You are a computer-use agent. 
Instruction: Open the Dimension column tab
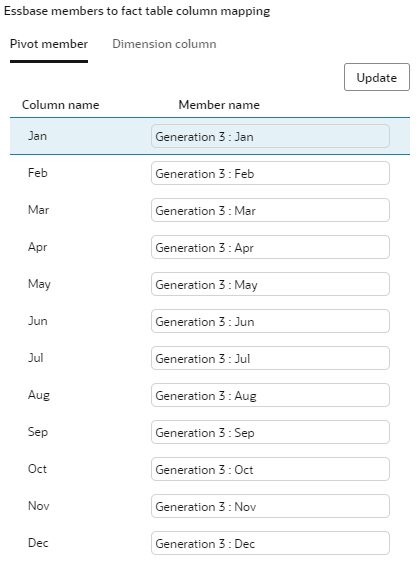pyautogui.click(x=164, y=44)
